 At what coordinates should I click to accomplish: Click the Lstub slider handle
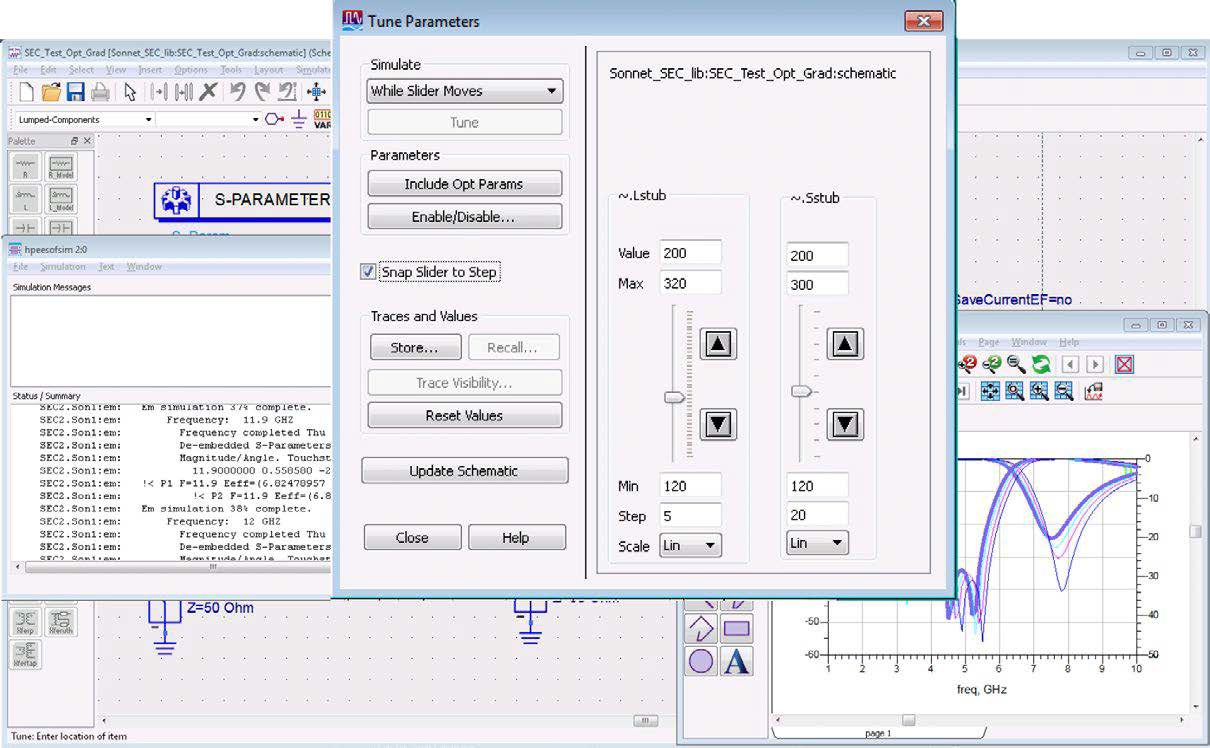tap(675, 397)
